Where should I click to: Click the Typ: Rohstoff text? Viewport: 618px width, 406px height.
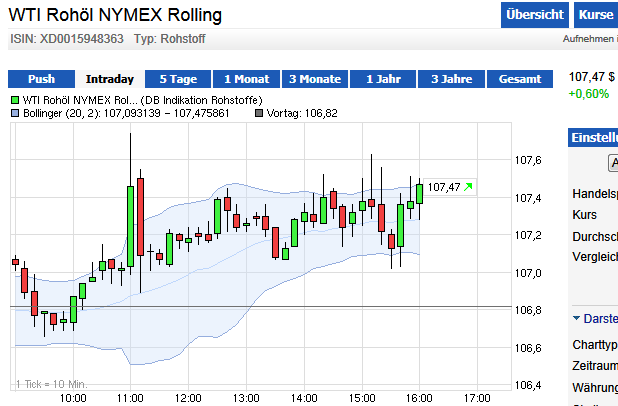click(169, 39)
